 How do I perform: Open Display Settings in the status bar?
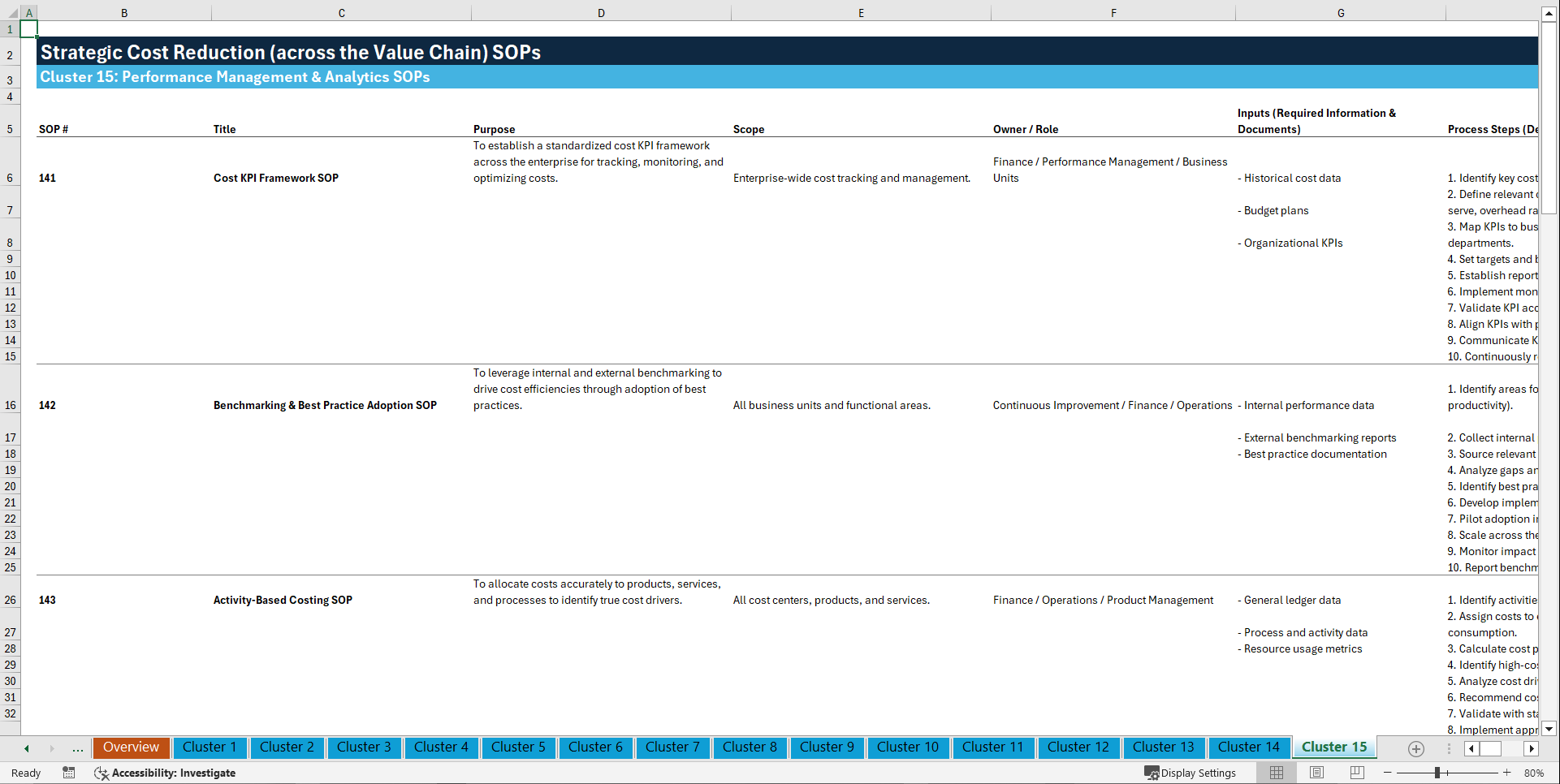tap(1191, 773)
